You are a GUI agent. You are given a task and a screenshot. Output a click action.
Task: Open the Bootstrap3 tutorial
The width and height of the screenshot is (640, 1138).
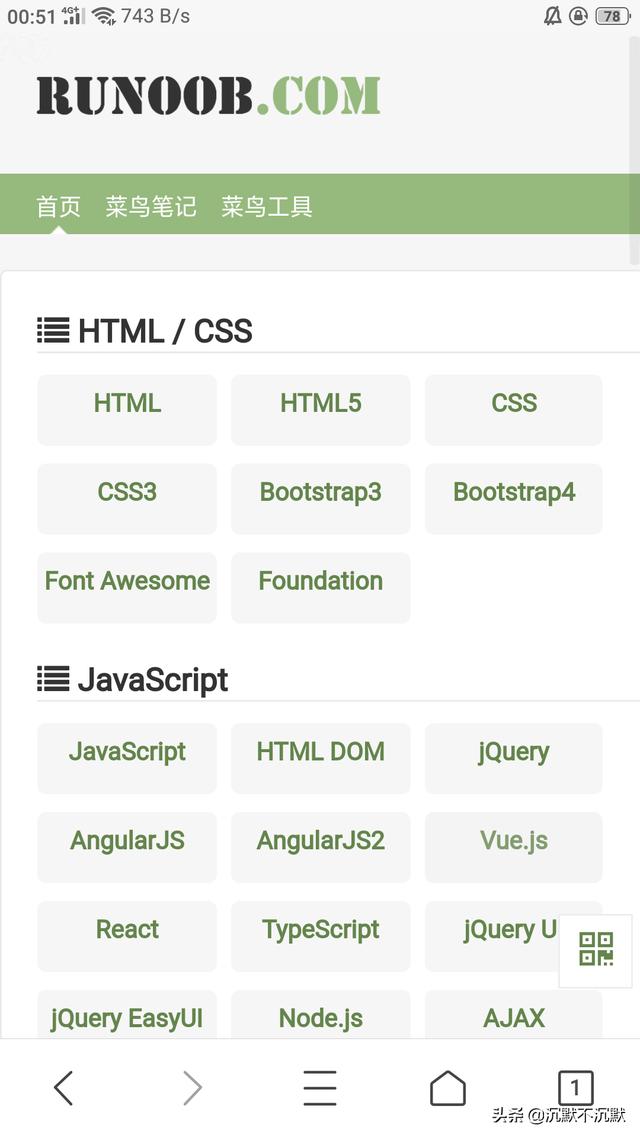(x=321, y=499)
